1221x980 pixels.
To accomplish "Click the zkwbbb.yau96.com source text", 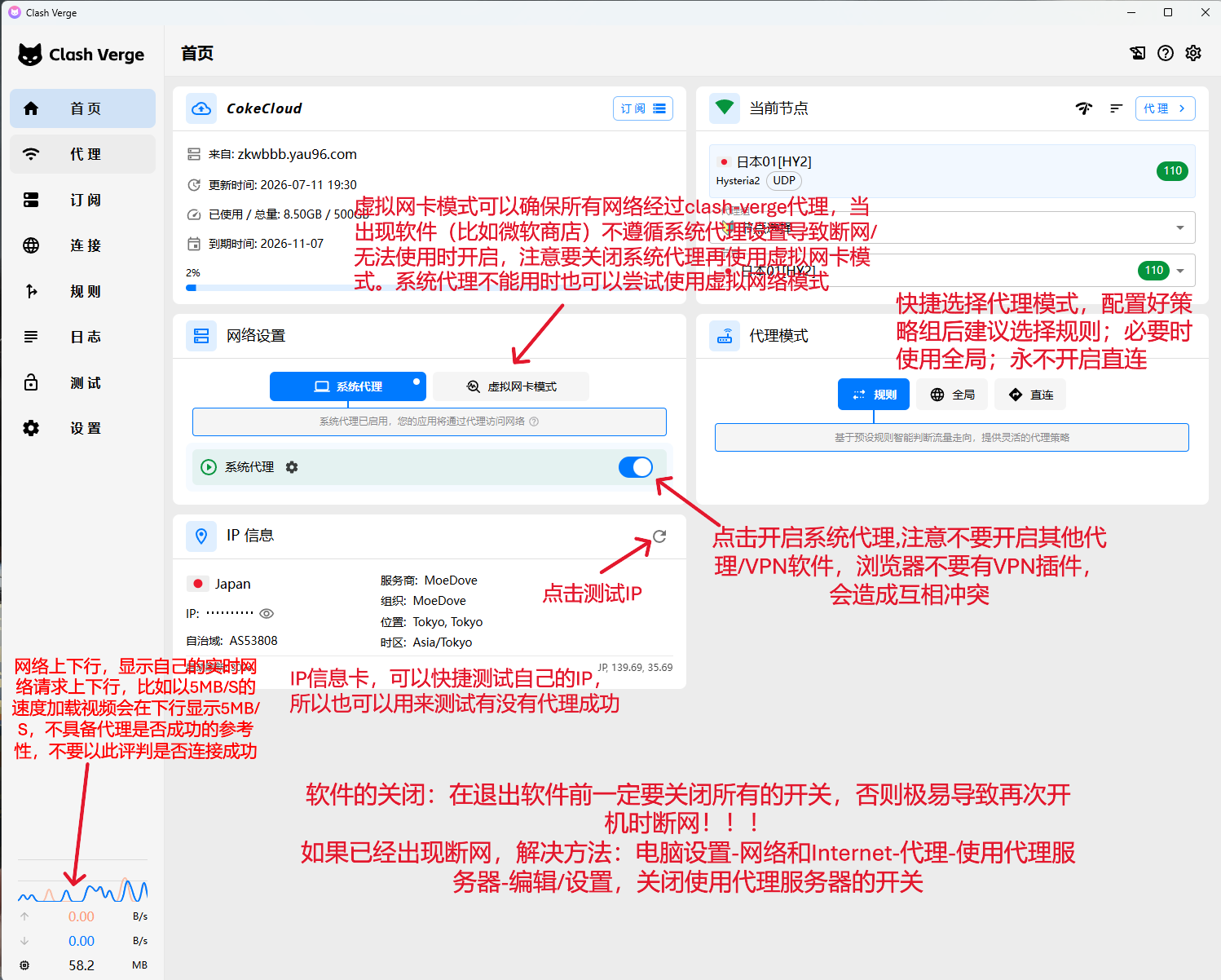I will point(298,154).
